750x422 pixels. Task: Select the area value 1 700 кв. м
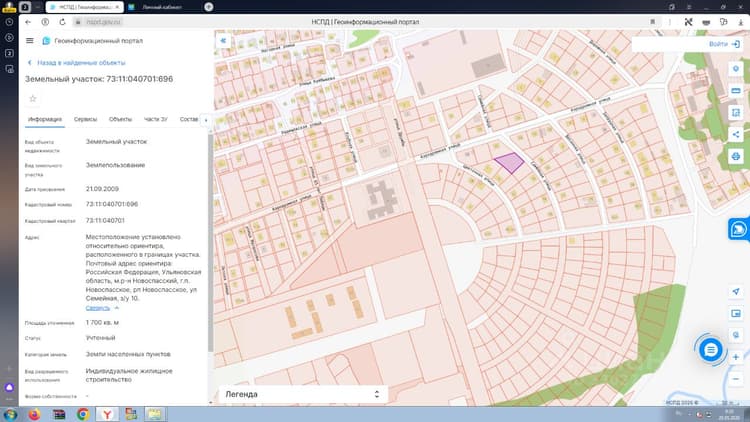pyautogui.click(x=102, y=322)
